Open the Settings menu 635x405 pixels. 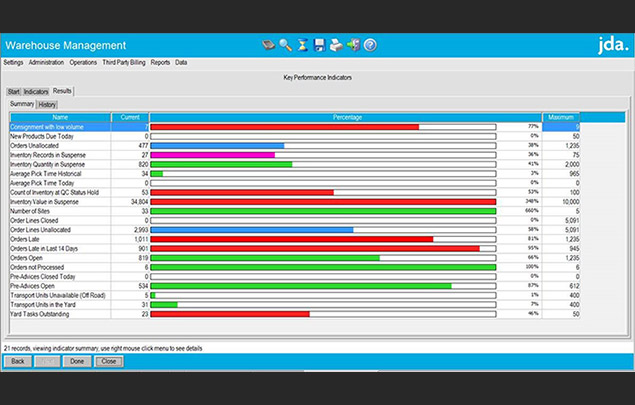(13, 62)
